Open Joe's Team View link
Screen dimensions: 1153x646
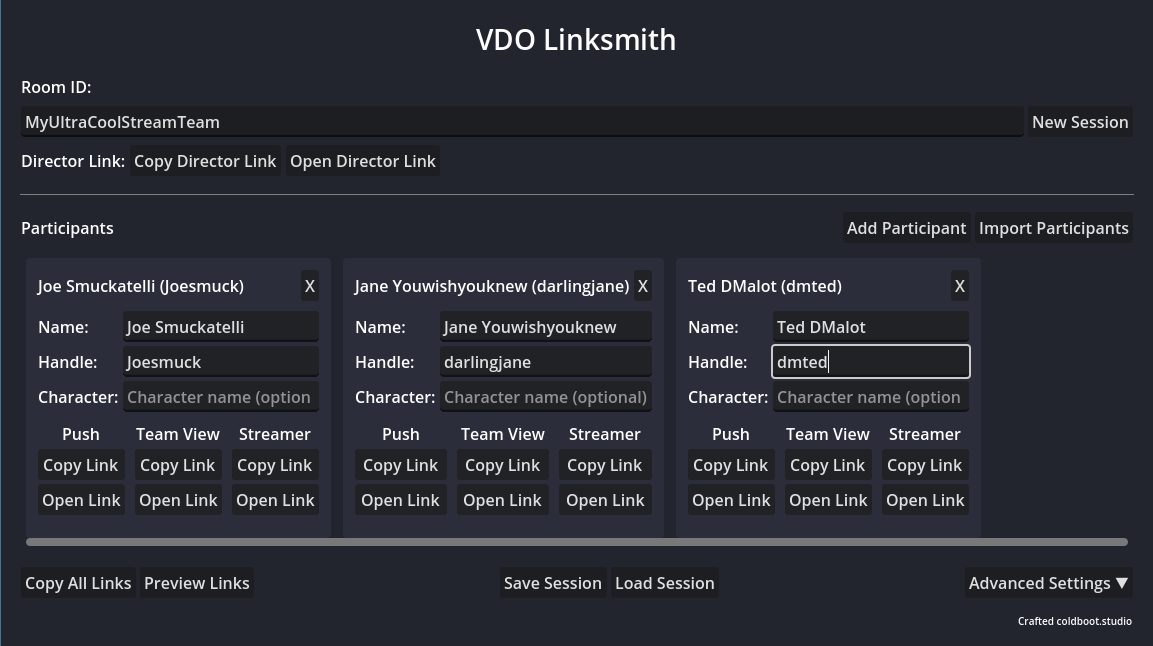click(178, 500)
